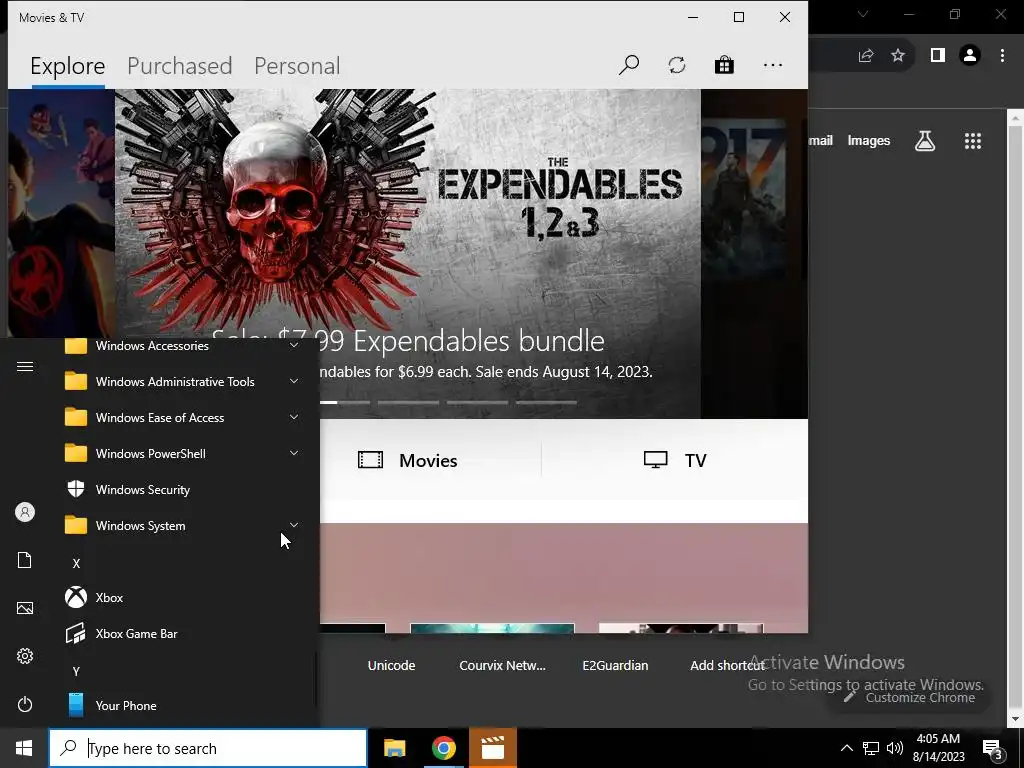Open Documents from Start sidebar
Viewport: 1024px width, 768px height.
pyautogui.click(x=25, y=560)
